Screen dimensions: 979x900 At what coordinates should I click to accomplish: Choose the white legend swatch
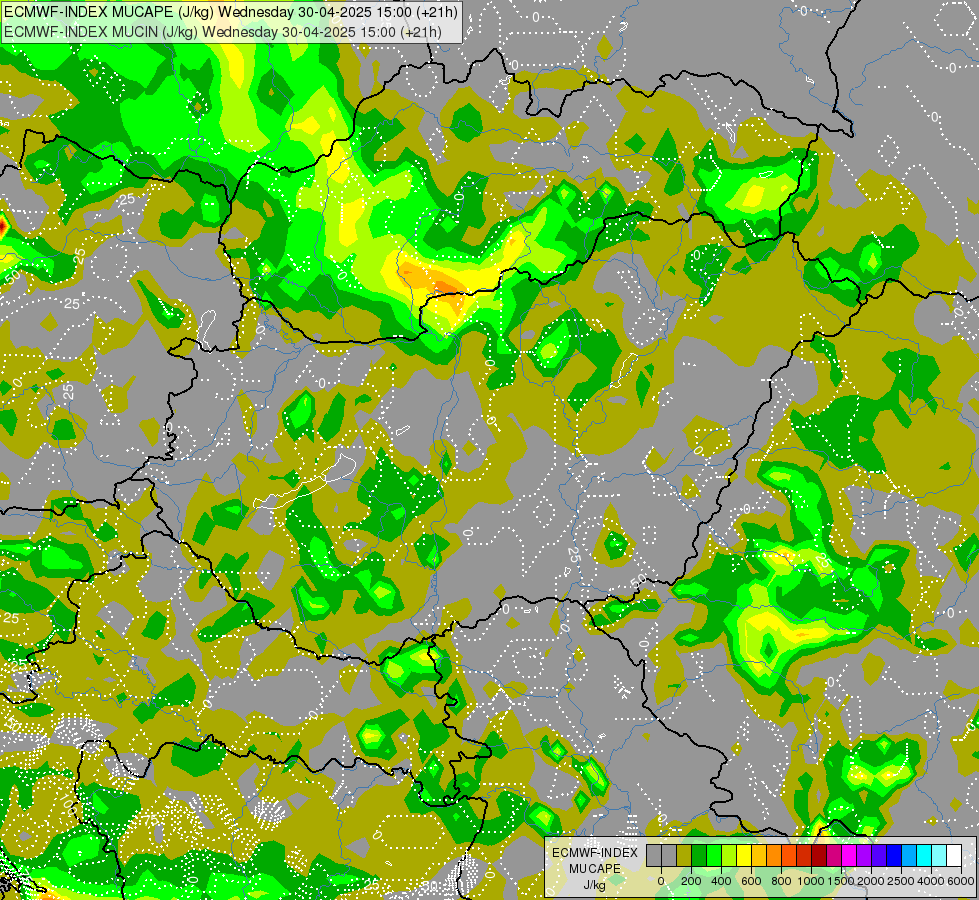click(x=955, y=855)
